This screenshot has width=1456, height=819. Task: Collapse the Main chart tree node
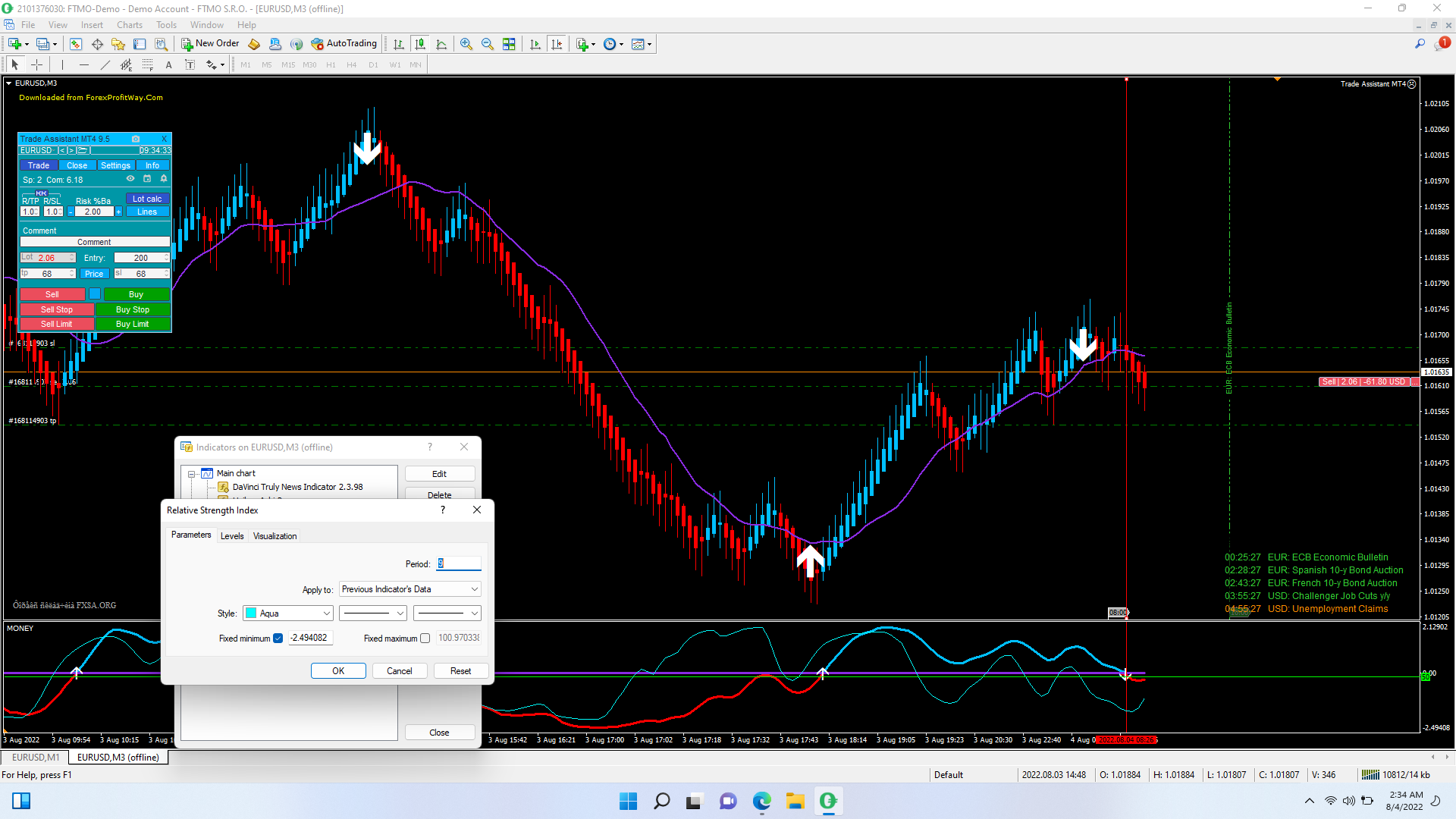(192, 474)
